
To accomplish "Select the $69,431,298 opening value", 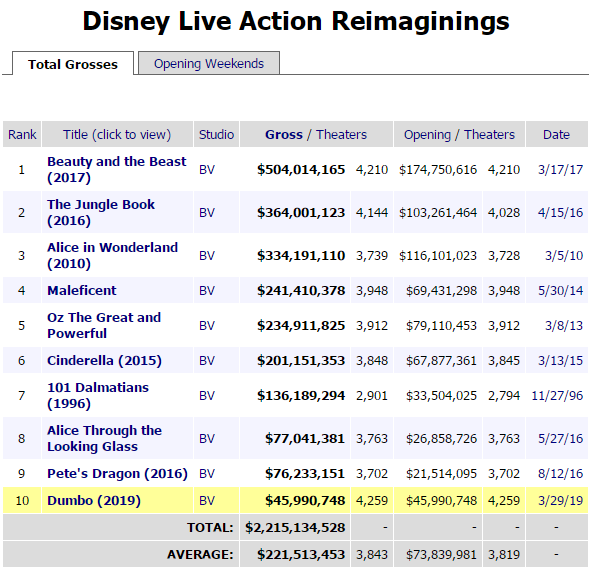I will click(x=441, y=290).
